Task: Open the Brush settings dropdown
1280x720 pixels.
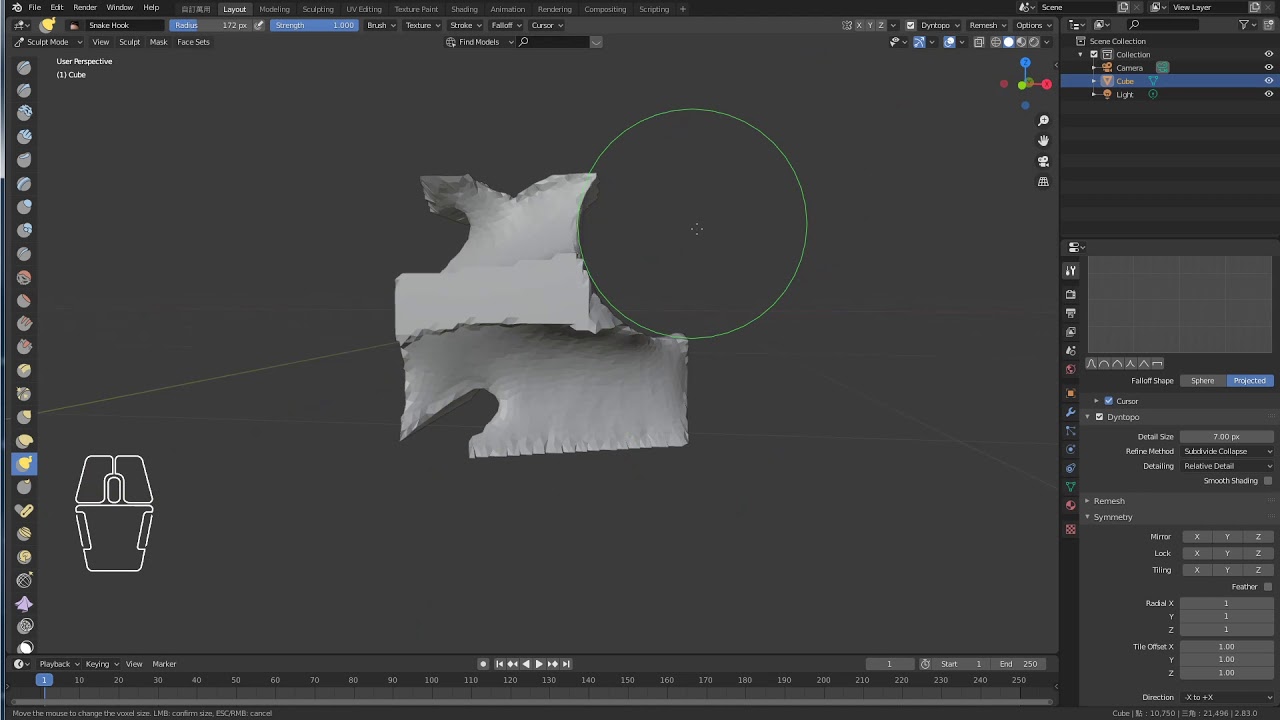Action: [x=380, y=25]
